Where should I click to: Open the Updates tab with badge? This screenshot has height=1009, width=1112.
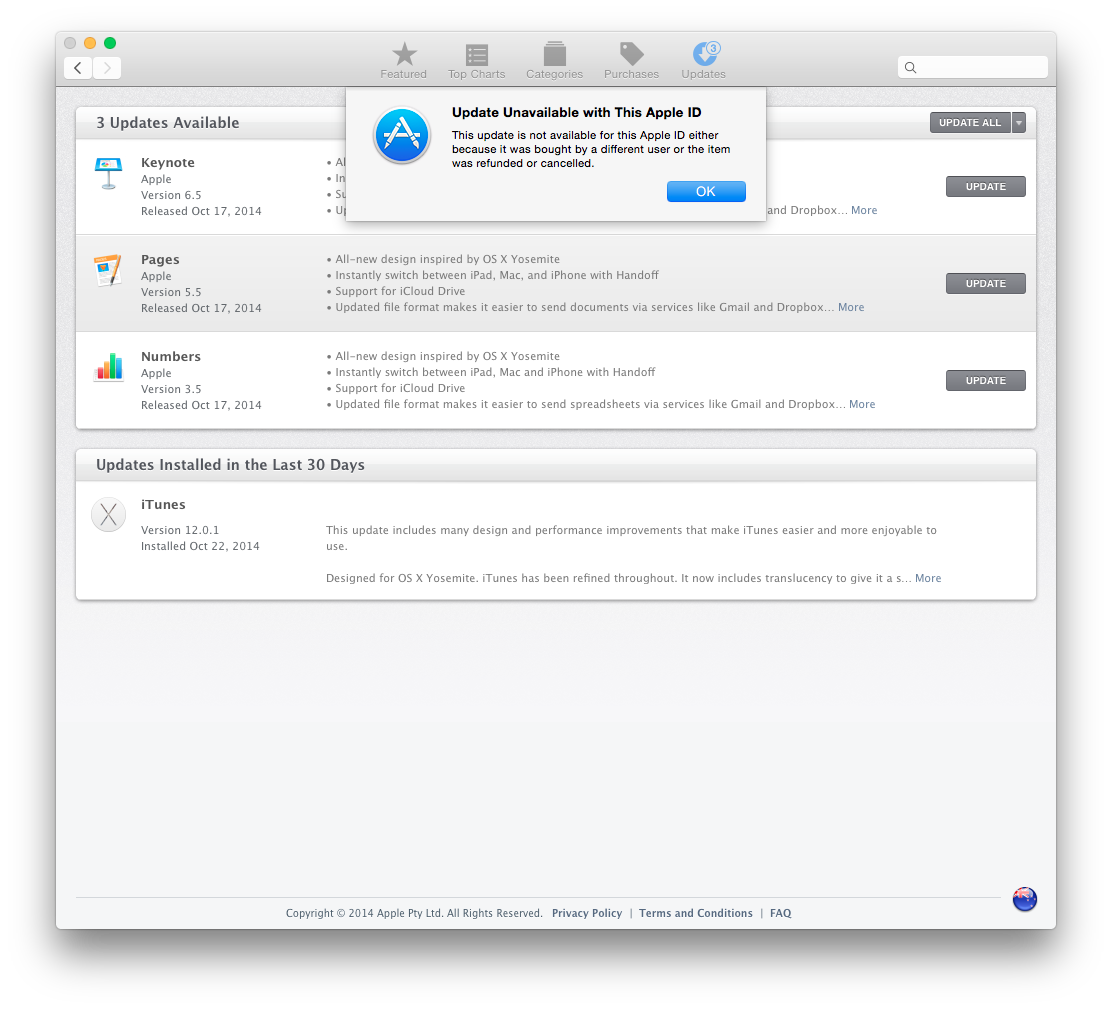click(704, 60)
